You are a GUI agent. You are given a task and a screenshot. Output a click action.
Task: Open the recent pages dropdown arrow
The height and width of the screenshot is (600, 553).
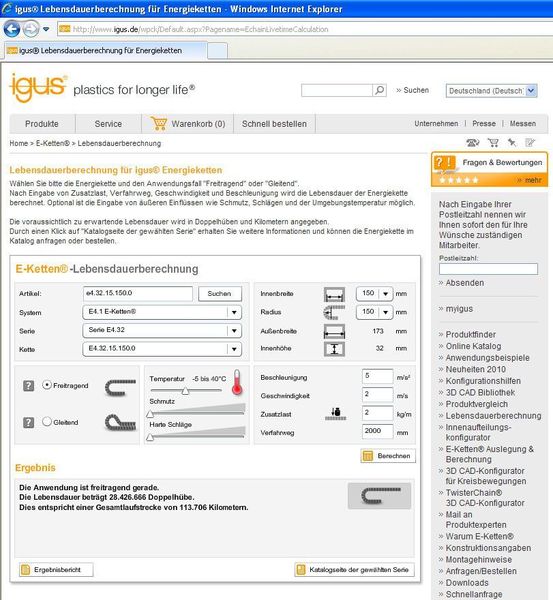click(x=46, y=29)
